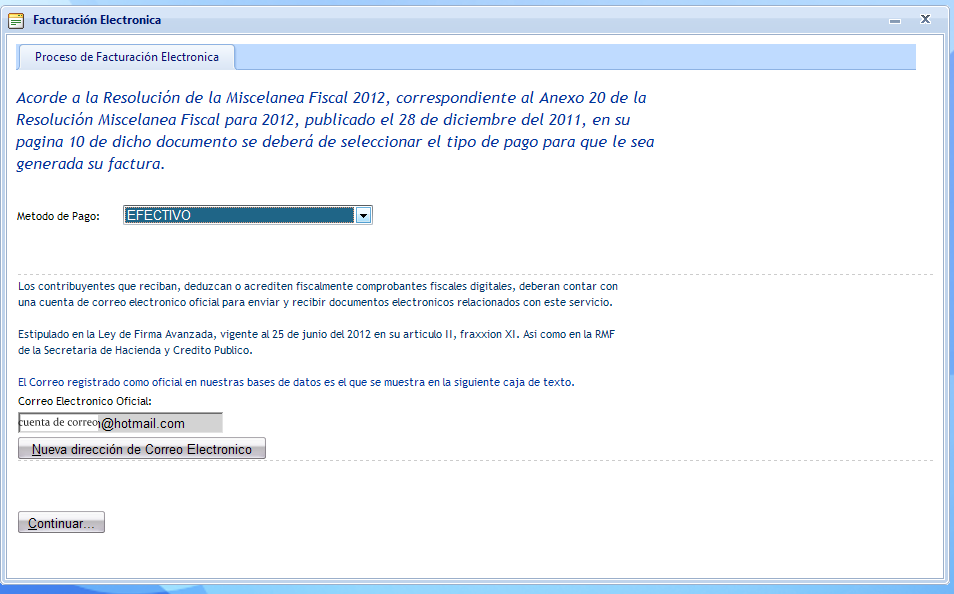This screenshot has height=594, width=954.
Task: Click the line starting 'Los contribuyentes que reciban'
Action: point(318,286)
